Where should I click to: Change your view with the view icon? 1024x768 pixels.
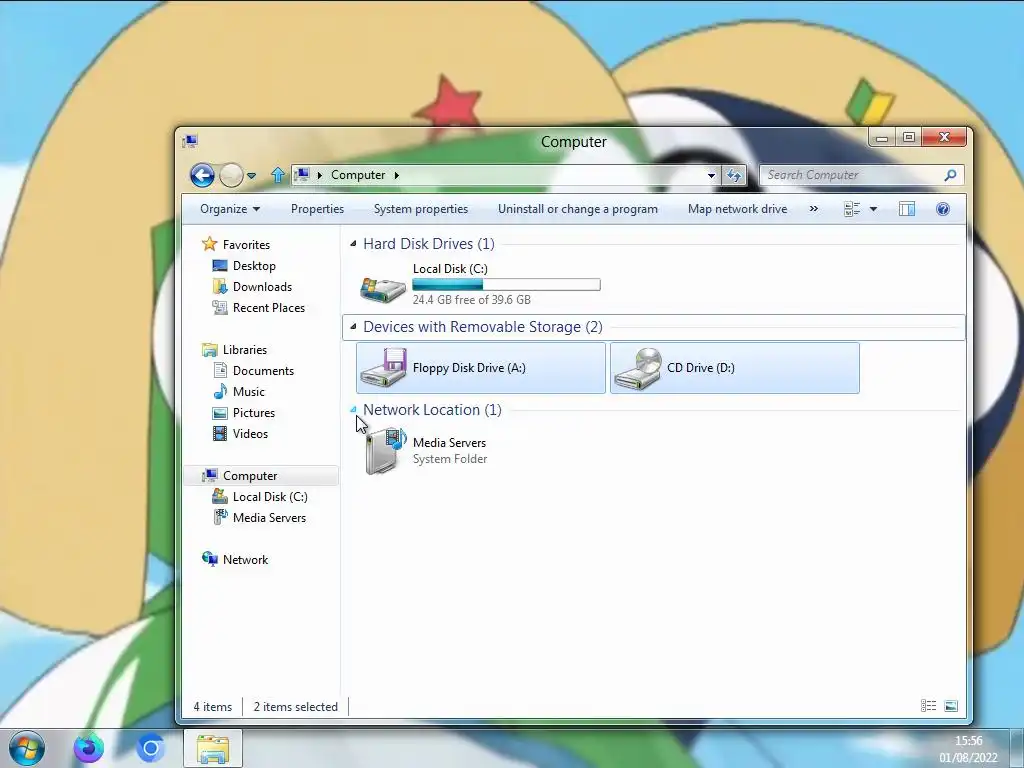click(852, 209)
